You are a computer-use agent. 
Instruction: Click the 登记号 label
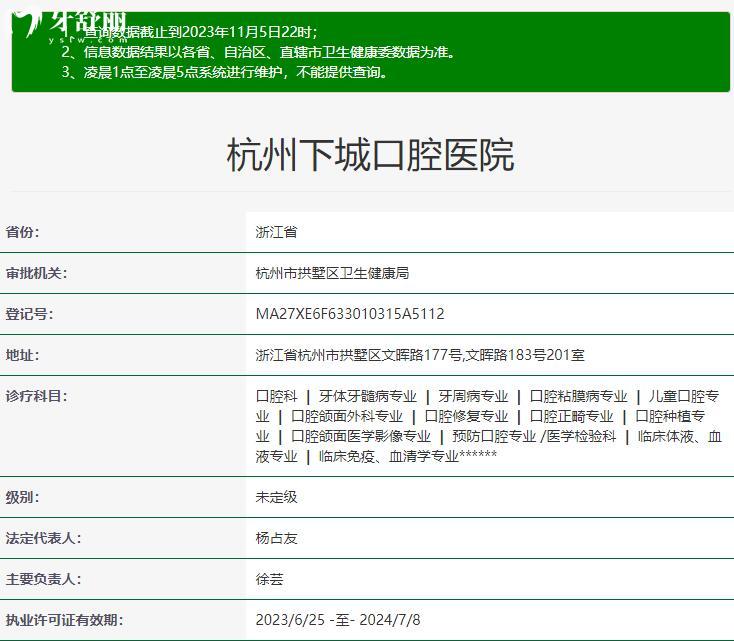pos(29,314)
